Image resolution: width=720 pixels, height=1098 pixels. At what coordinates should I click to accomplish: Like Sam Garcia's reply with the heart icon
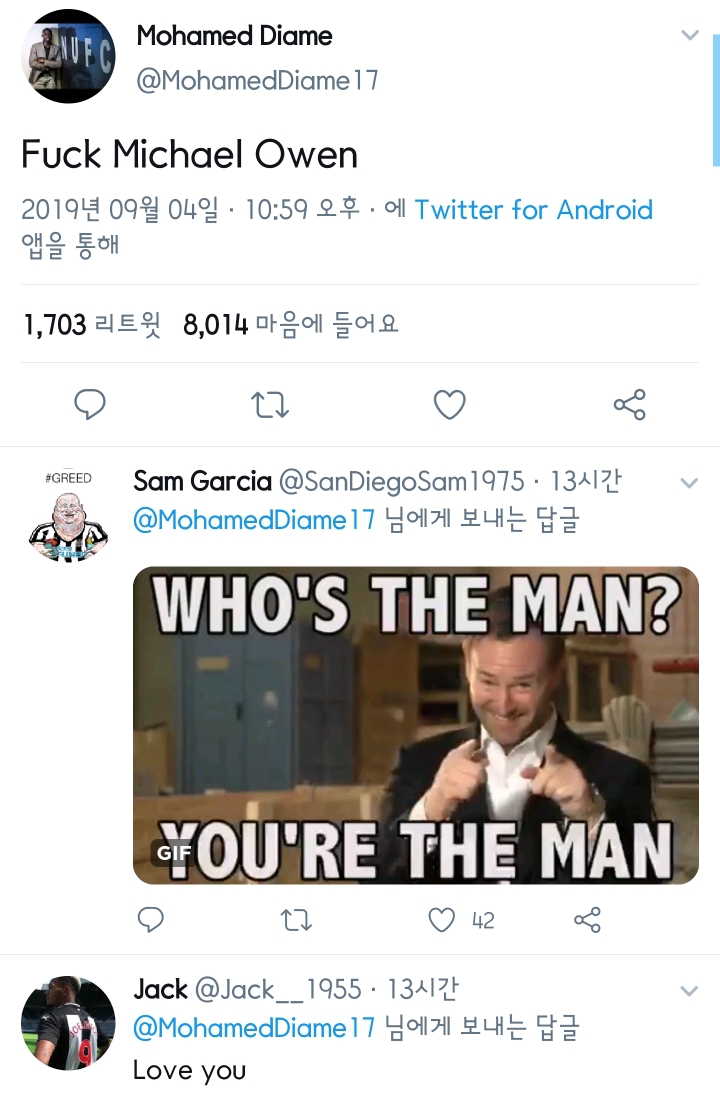[440, 919]
